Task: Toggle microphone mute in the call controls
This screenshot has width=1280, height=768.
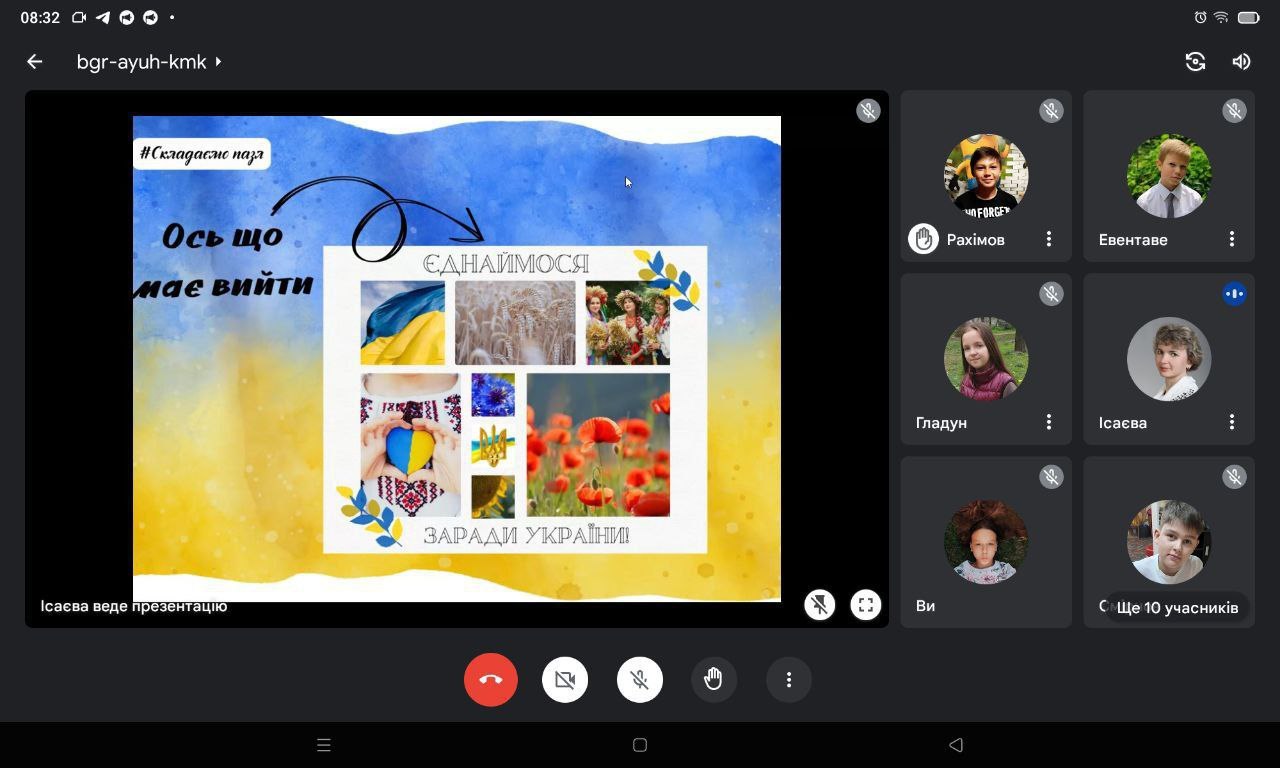Action: click(x=640, y=680)
